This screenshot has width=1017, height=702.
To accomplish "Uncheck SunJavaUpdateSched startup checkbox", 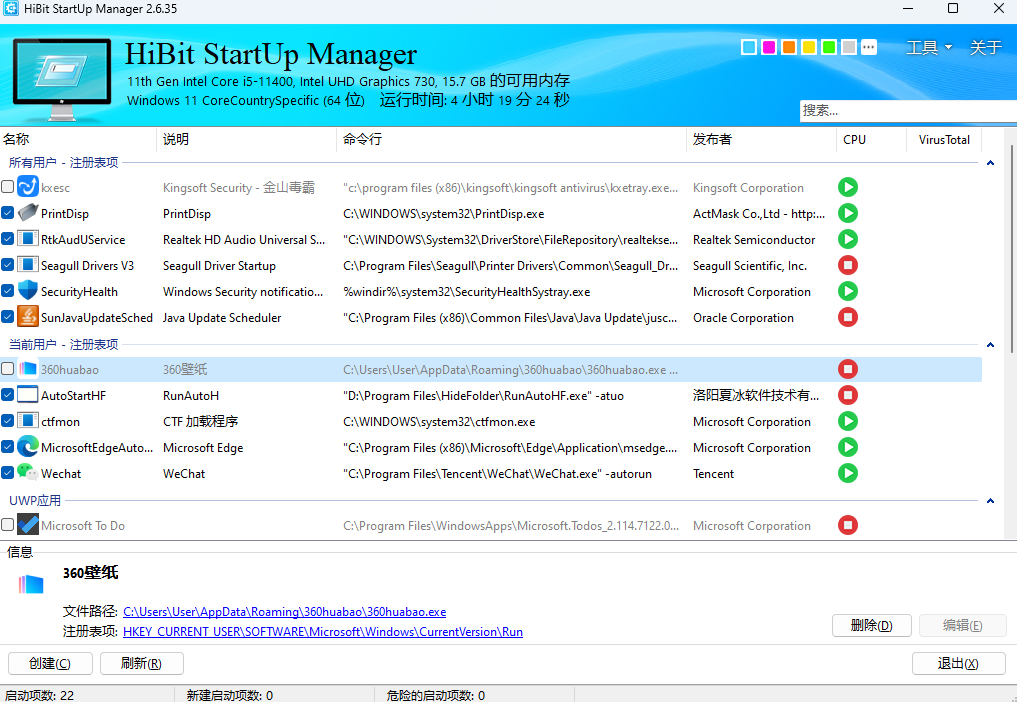I will click(8, 317).
